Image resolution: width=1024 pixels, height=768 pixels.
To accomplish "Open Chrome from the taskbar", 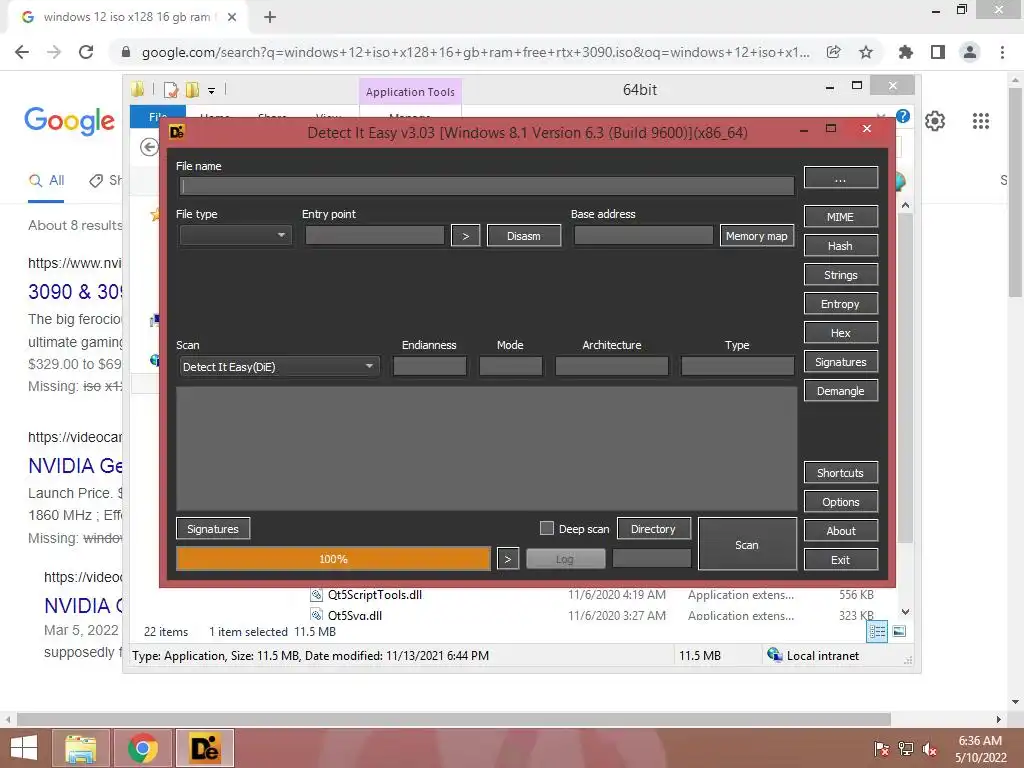I will click(143, 748).
